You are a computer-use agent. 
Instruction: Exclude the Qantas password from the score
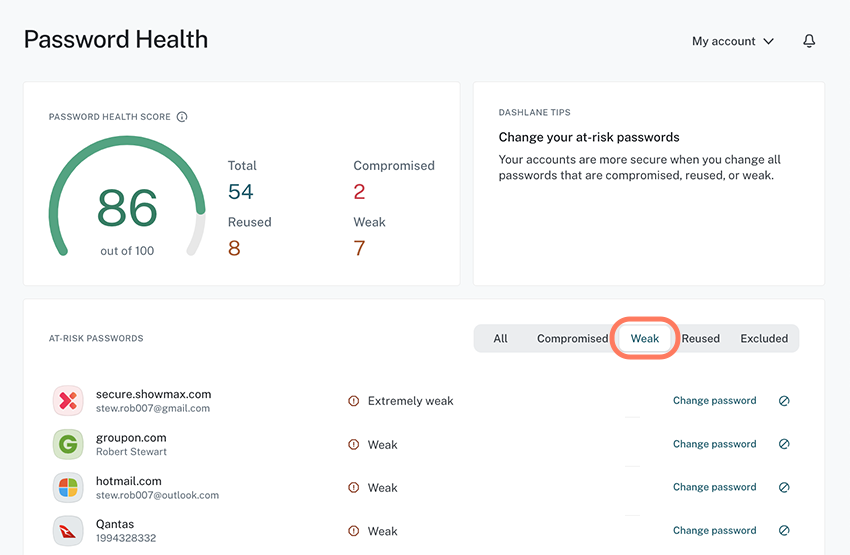(x=784, y=531)
